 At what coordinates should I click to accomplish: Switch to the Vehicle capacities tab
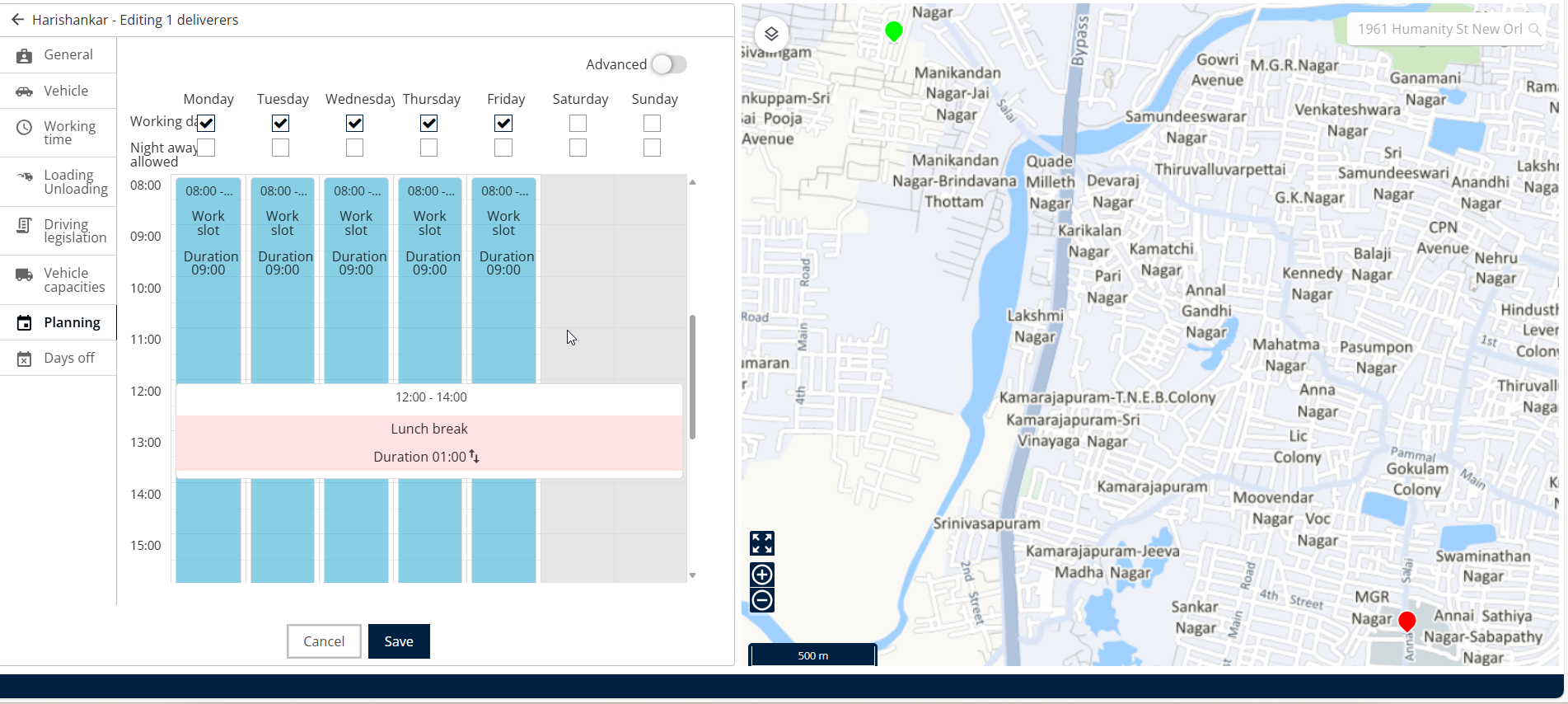(74, 280)
